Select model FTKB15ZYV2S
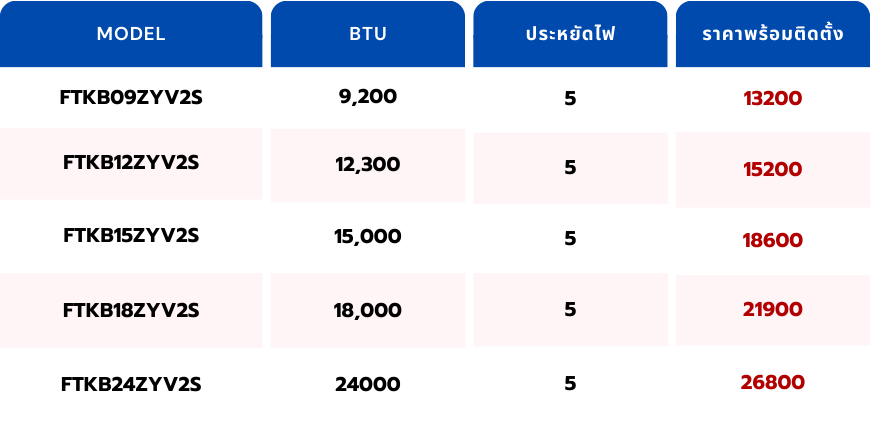 point(131,236)
